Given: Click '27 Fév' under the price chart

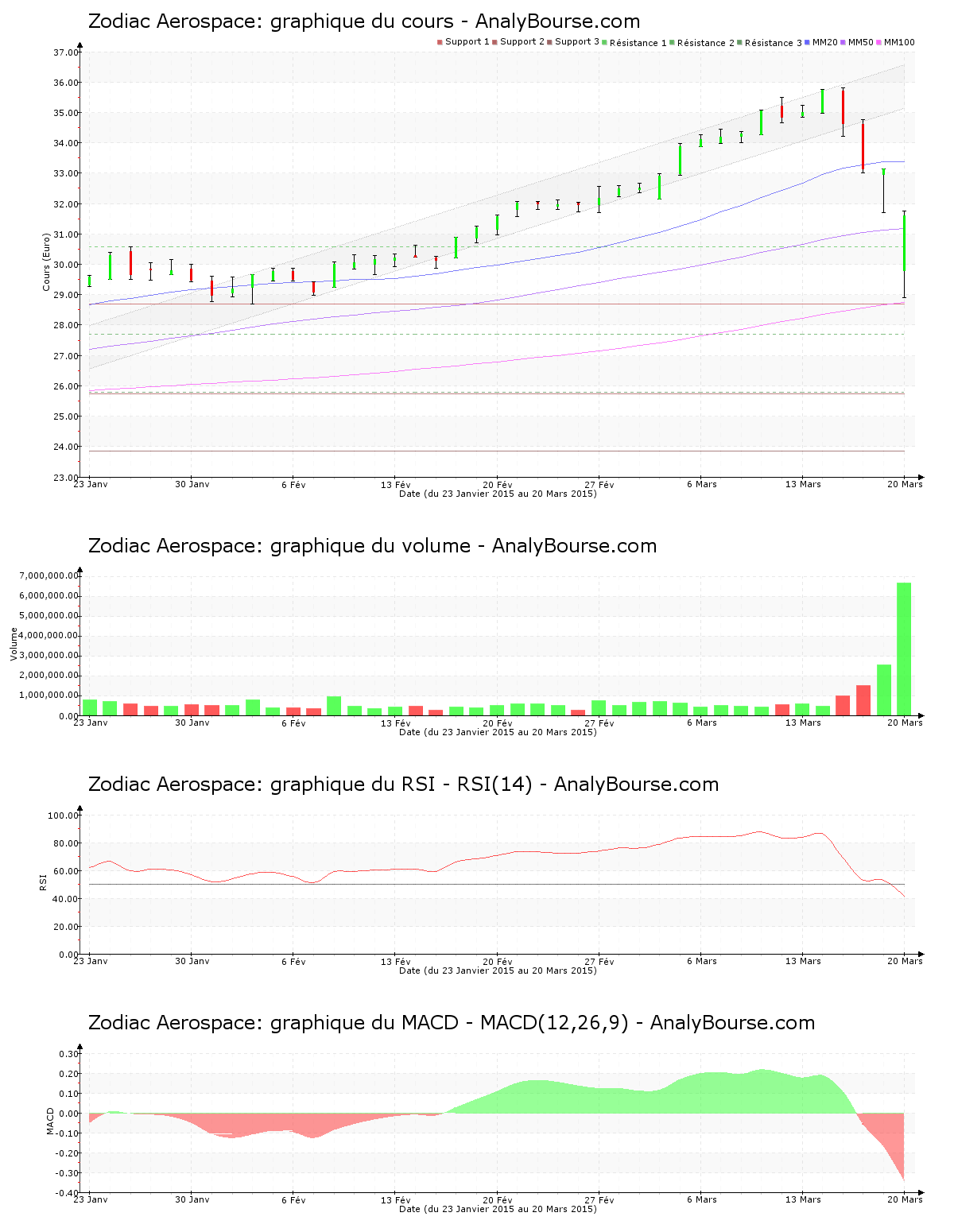Looking at the screenshot, I should click(599, 484).
